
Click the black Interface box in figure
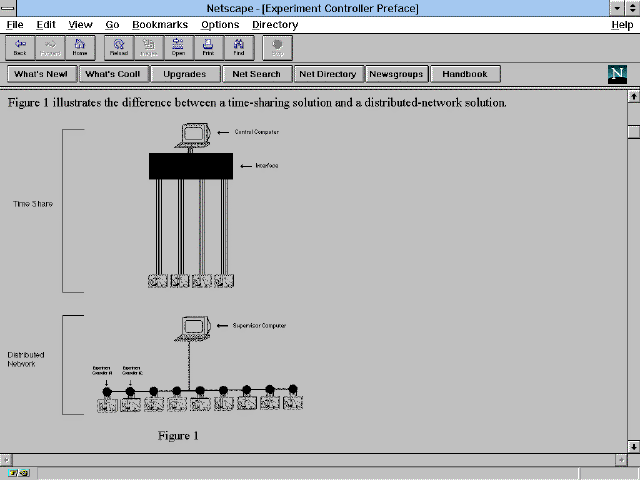(x=191, y=166)
